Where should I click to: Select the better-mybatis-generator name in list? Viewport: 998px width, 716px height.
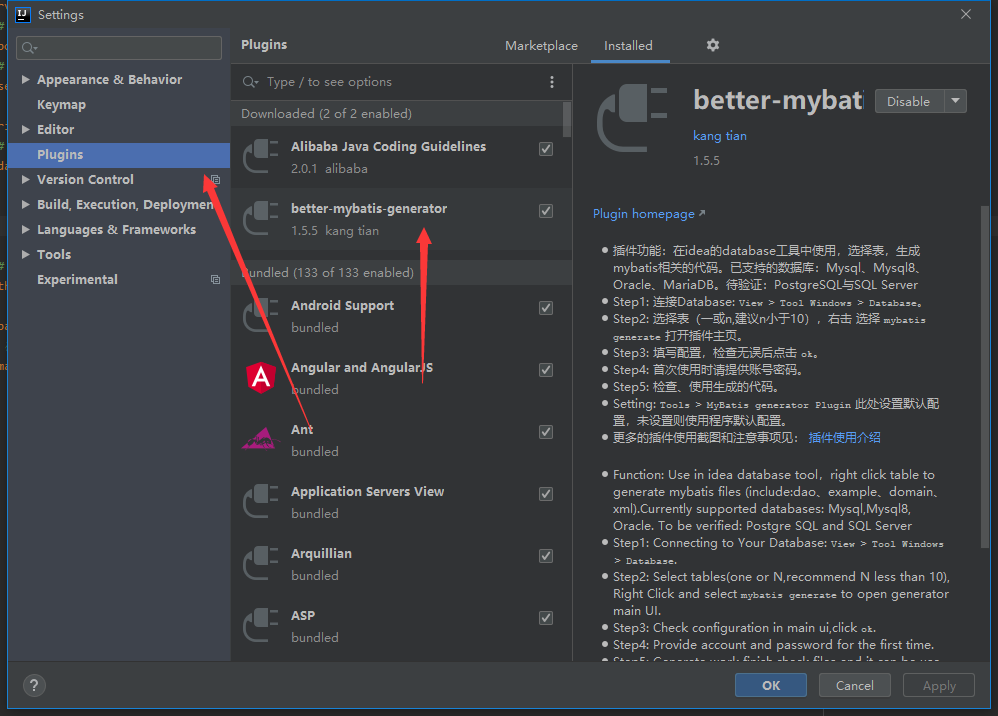[369, 209]
